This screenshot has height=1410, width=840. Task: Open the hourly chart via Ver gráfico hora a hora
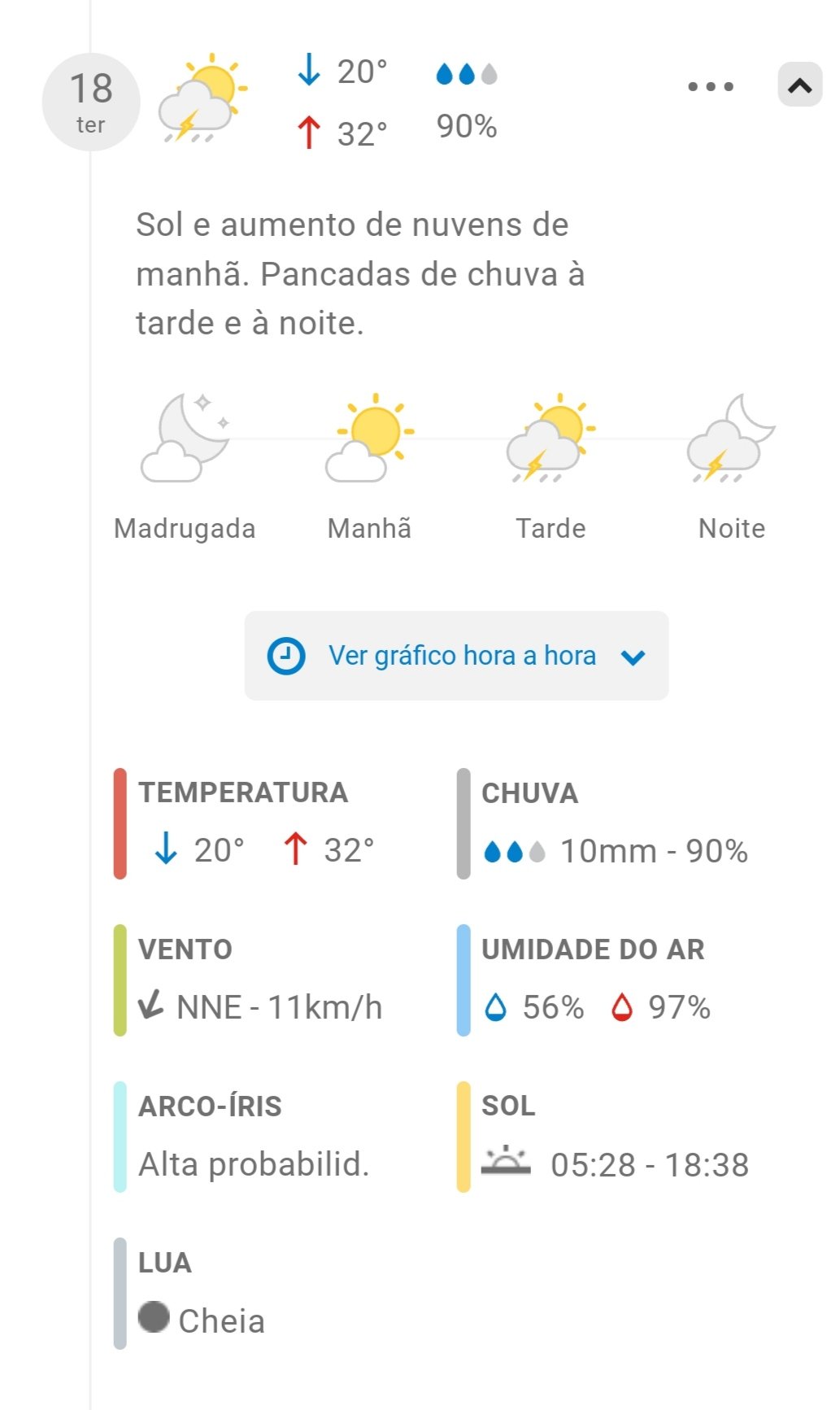(x=461, y=656)
